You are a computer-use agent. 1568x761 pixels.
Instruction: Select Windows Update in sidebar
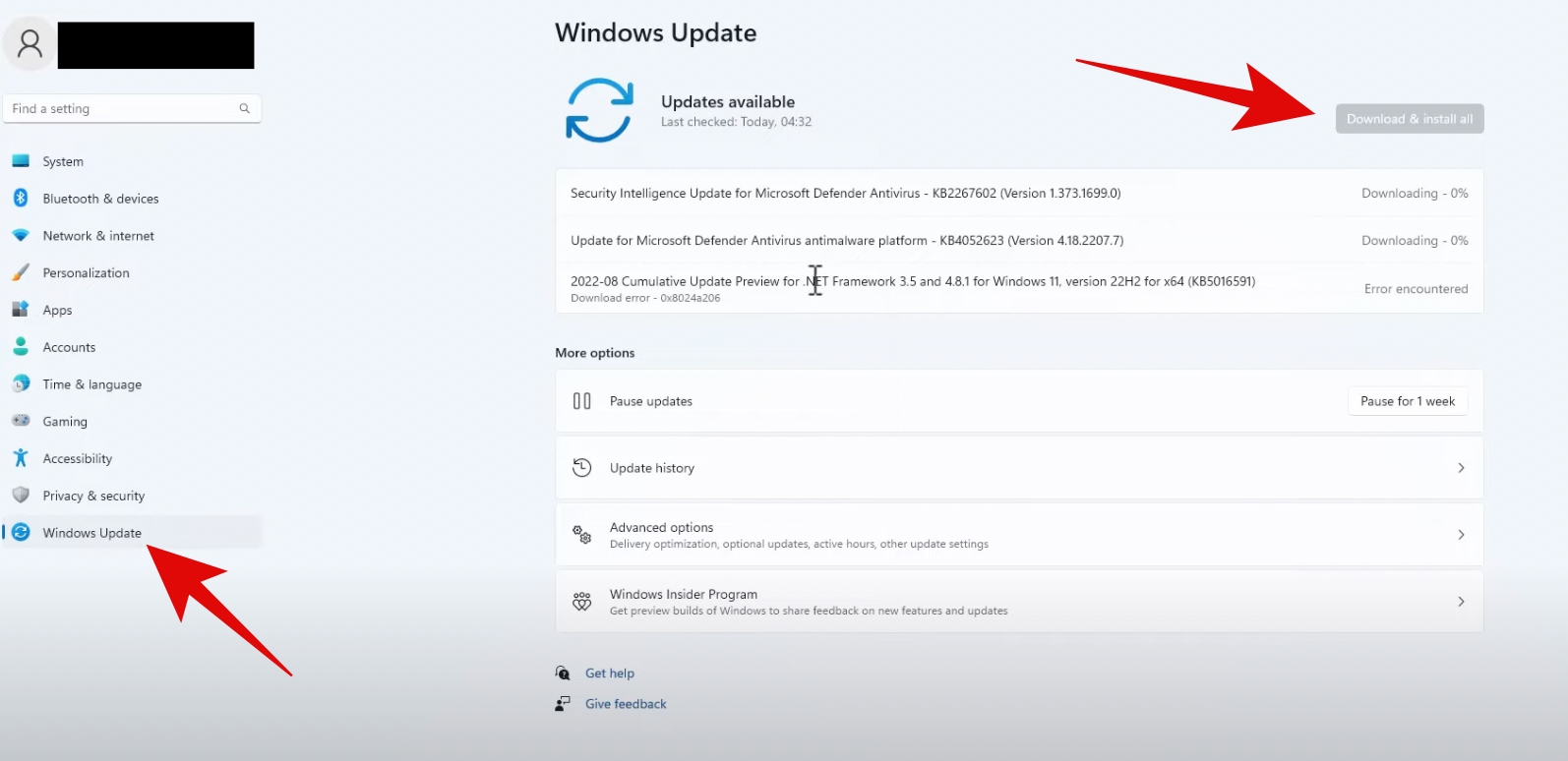point(132,533)
